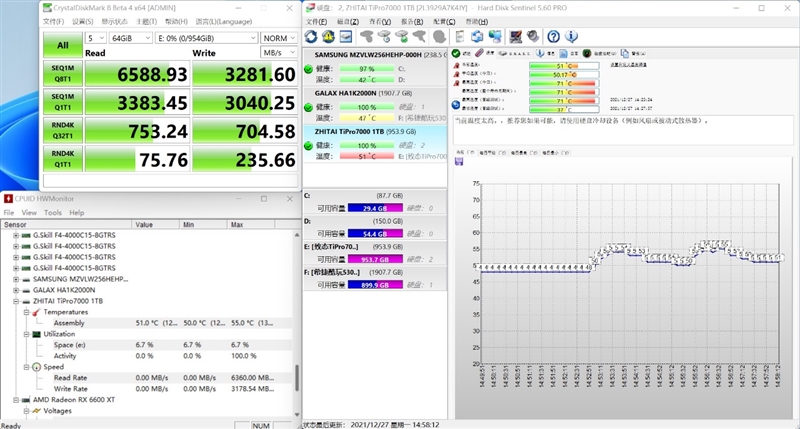This screenshot has width=800, height=429.
Task: Click the AMD Radeon RX 6600 XT card icon
Action: (x=26, y=400)
